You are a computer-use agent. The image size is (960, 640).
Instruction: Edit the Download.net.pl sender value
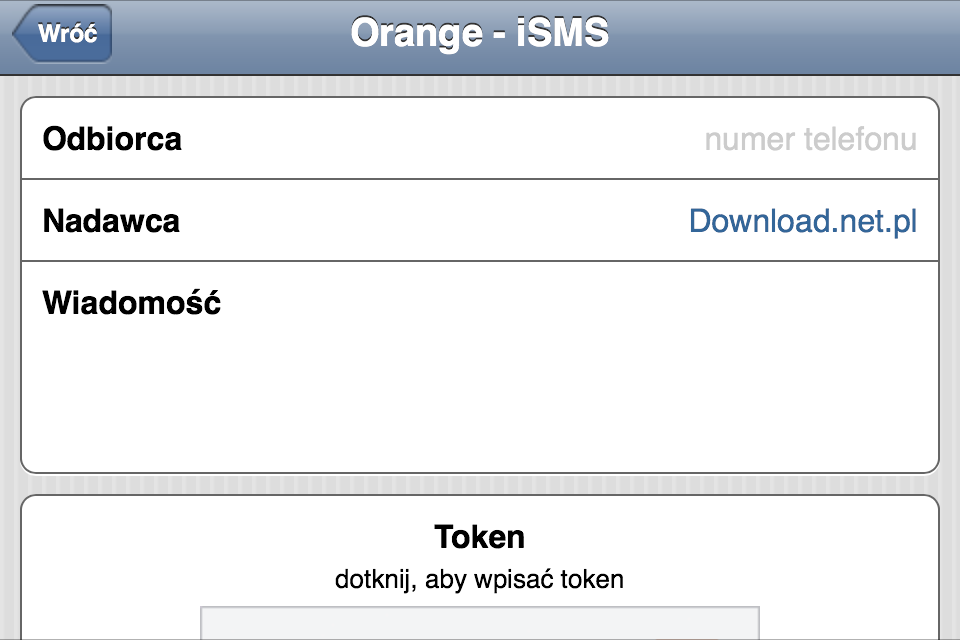coord(803,221)
